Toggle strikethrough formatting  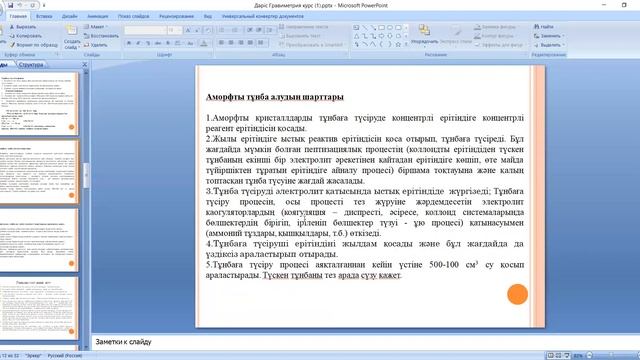[x=158, y=43]
